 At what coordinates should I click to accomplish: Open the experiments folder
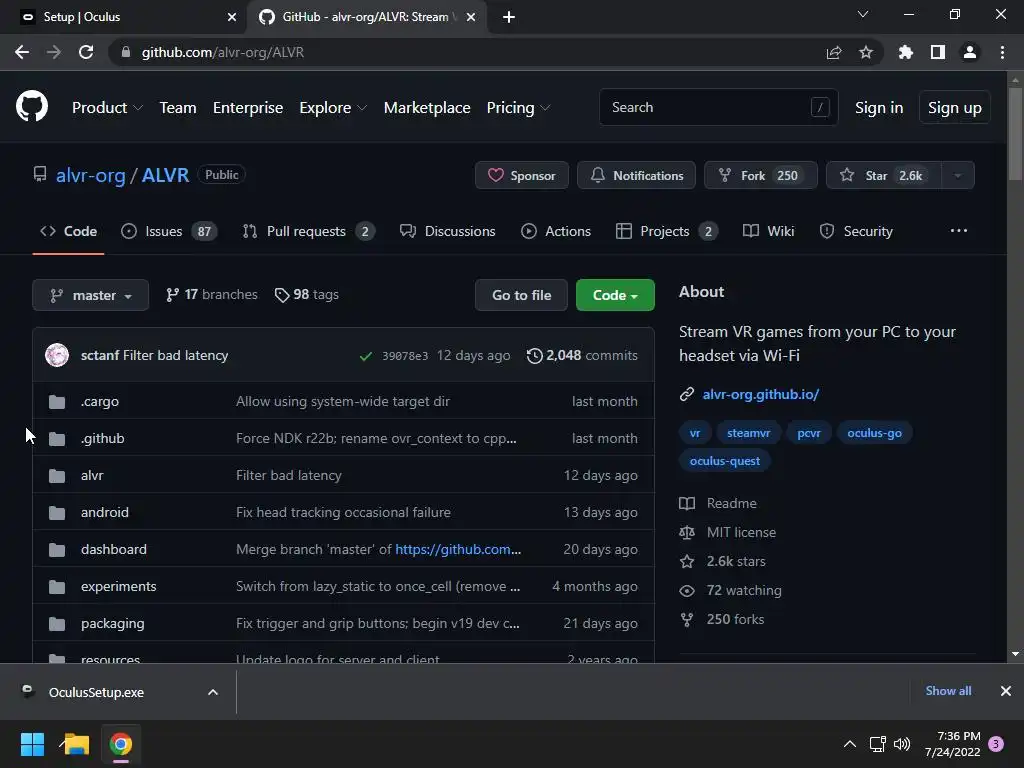[119, 586]
